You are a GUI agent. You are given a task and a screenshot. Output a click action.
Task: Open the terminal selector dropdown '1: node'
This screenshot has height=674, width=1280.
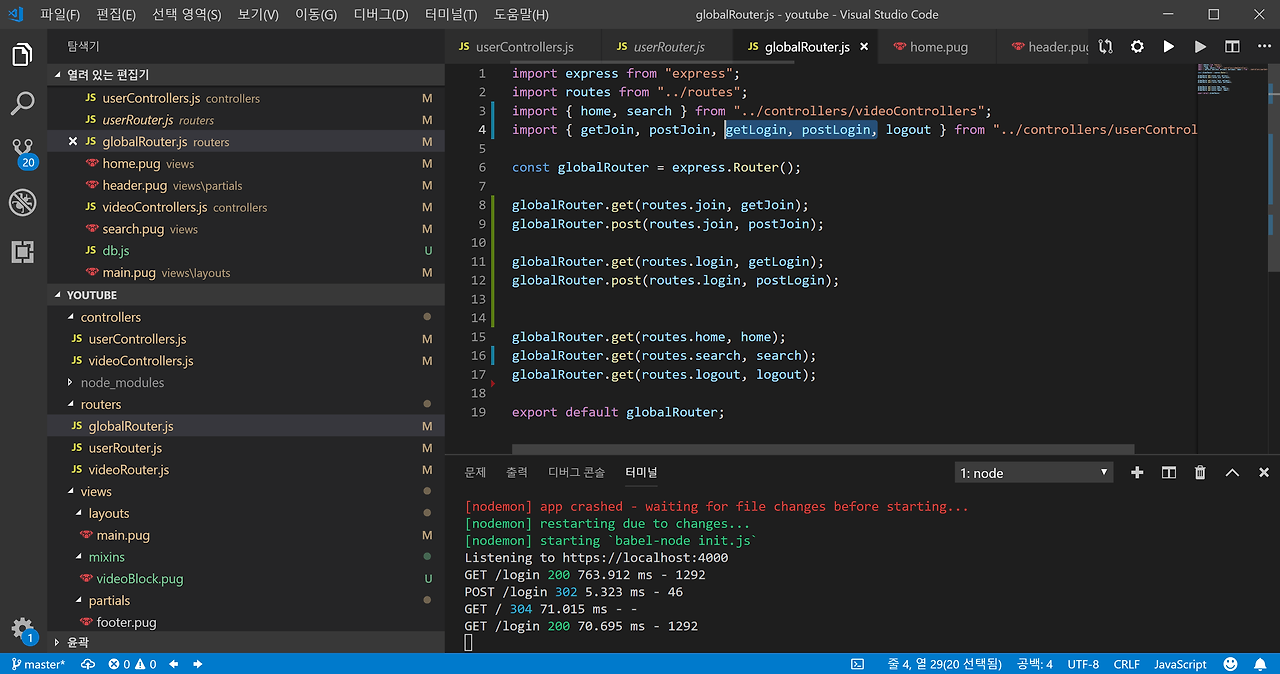1035,473
